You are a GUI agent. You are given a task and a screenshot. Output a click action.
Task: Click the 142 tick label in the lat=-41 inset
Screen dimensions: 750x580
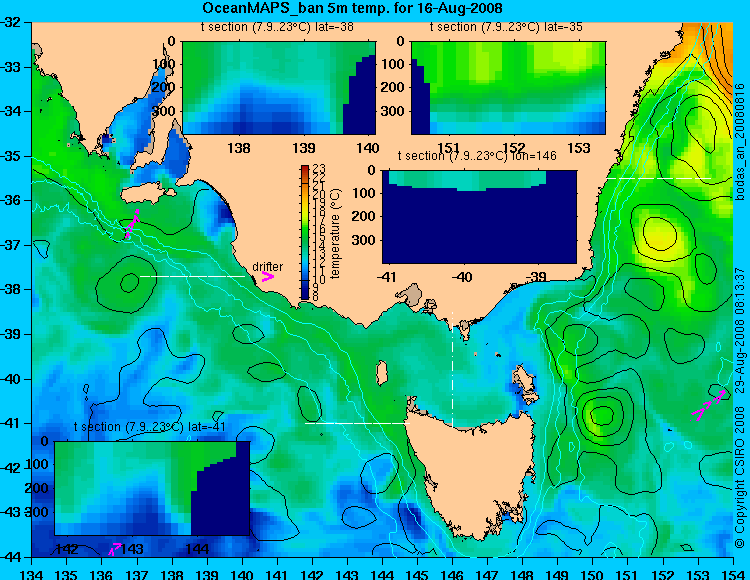pyautogui.click(x=67, y=548)
